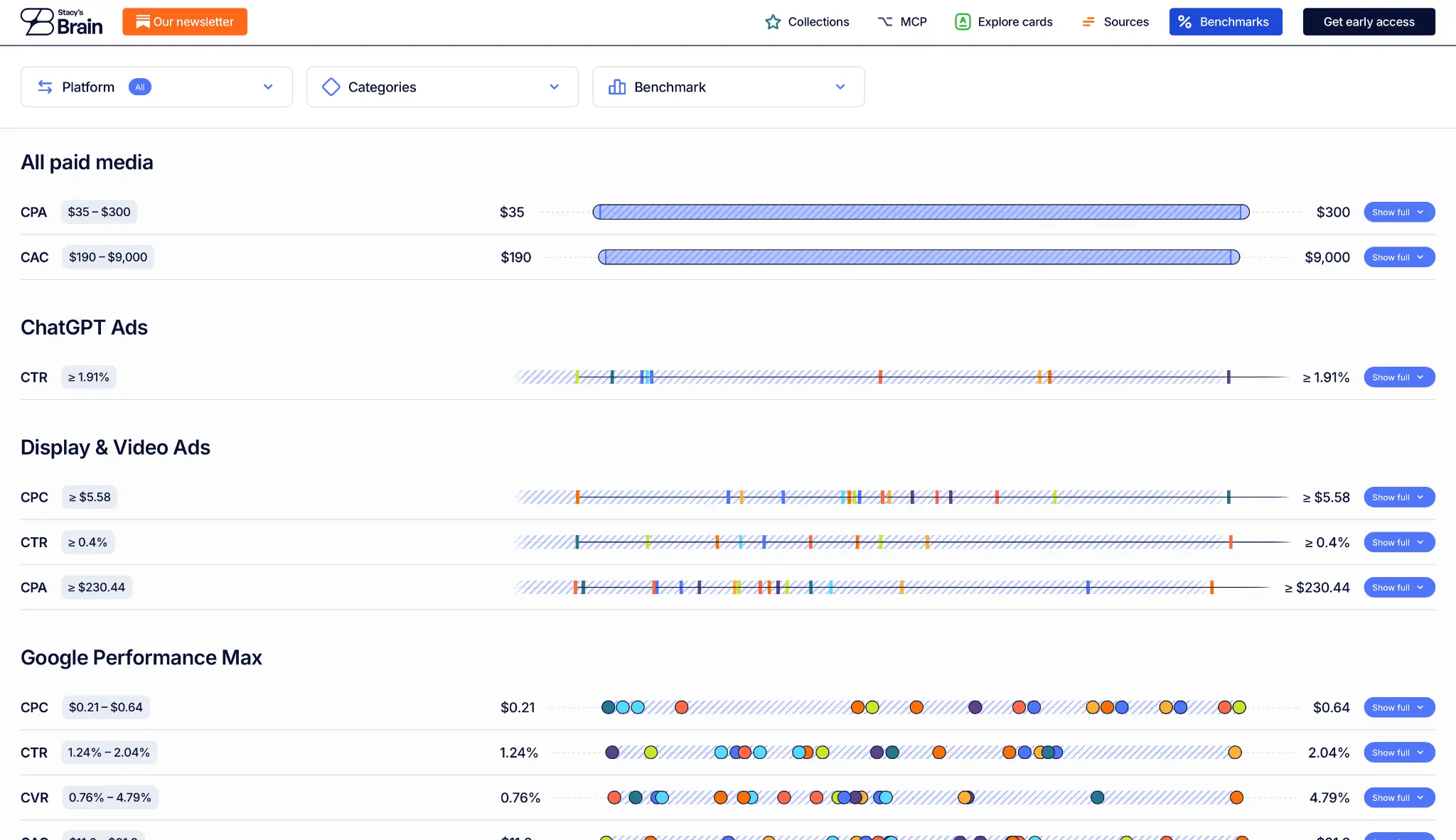Click the newsletter flag icon
The image size is (1456, 840).
tap(143, 22)
